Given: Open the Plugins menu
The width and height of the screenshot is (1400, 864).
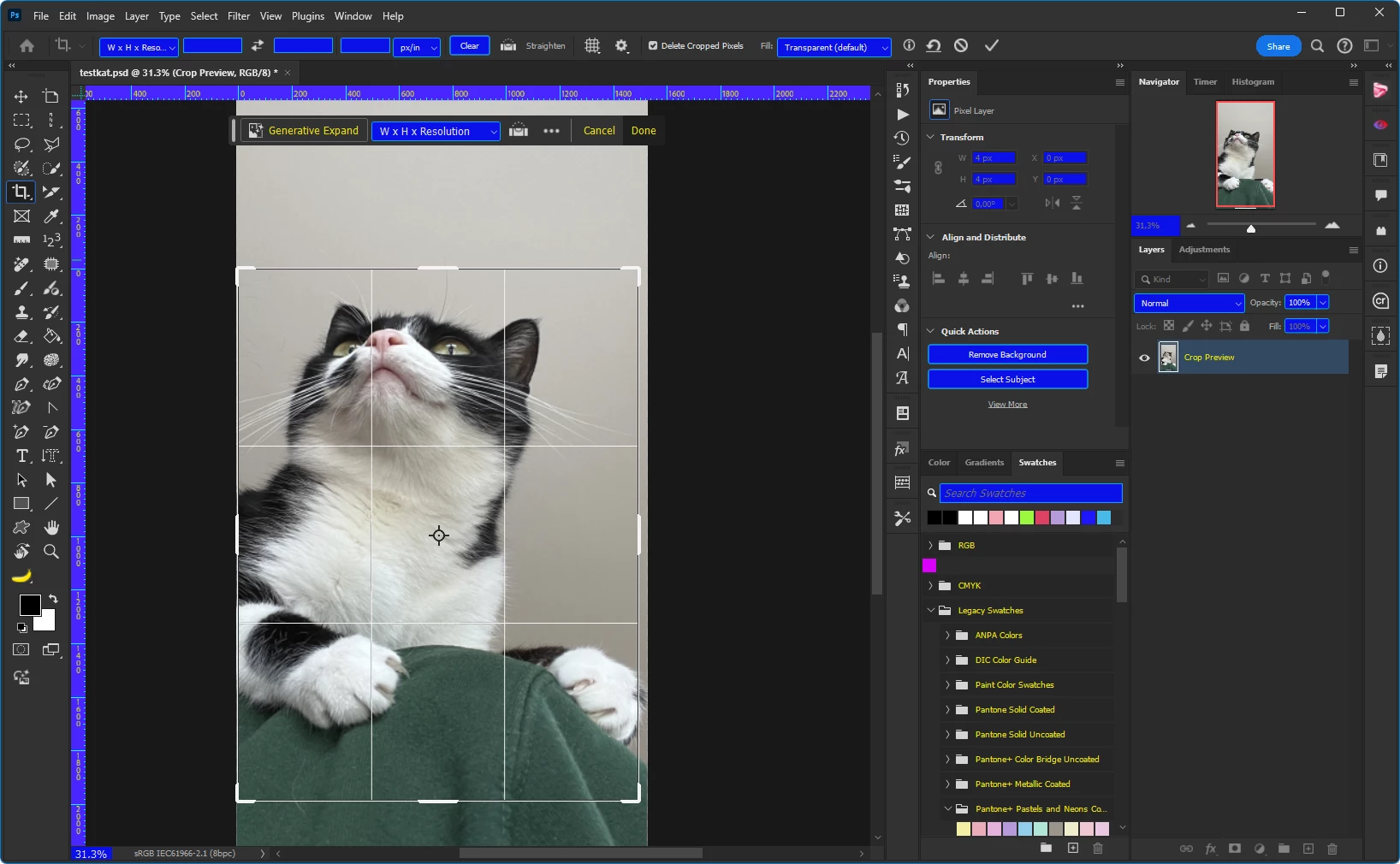Looking at the screenshot, I should [x=308, y=15].
